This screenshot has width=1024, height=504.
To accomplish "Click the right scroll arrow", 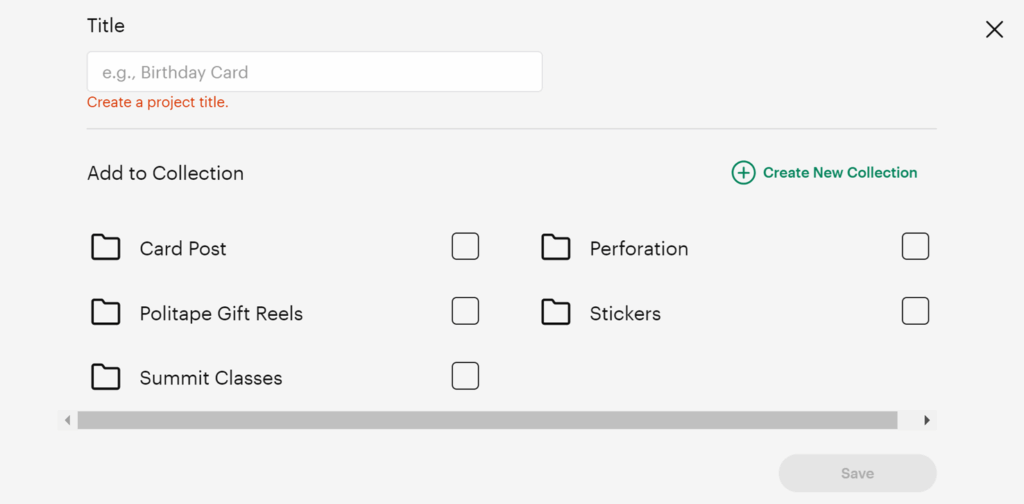I will click(x=927, y=420).
